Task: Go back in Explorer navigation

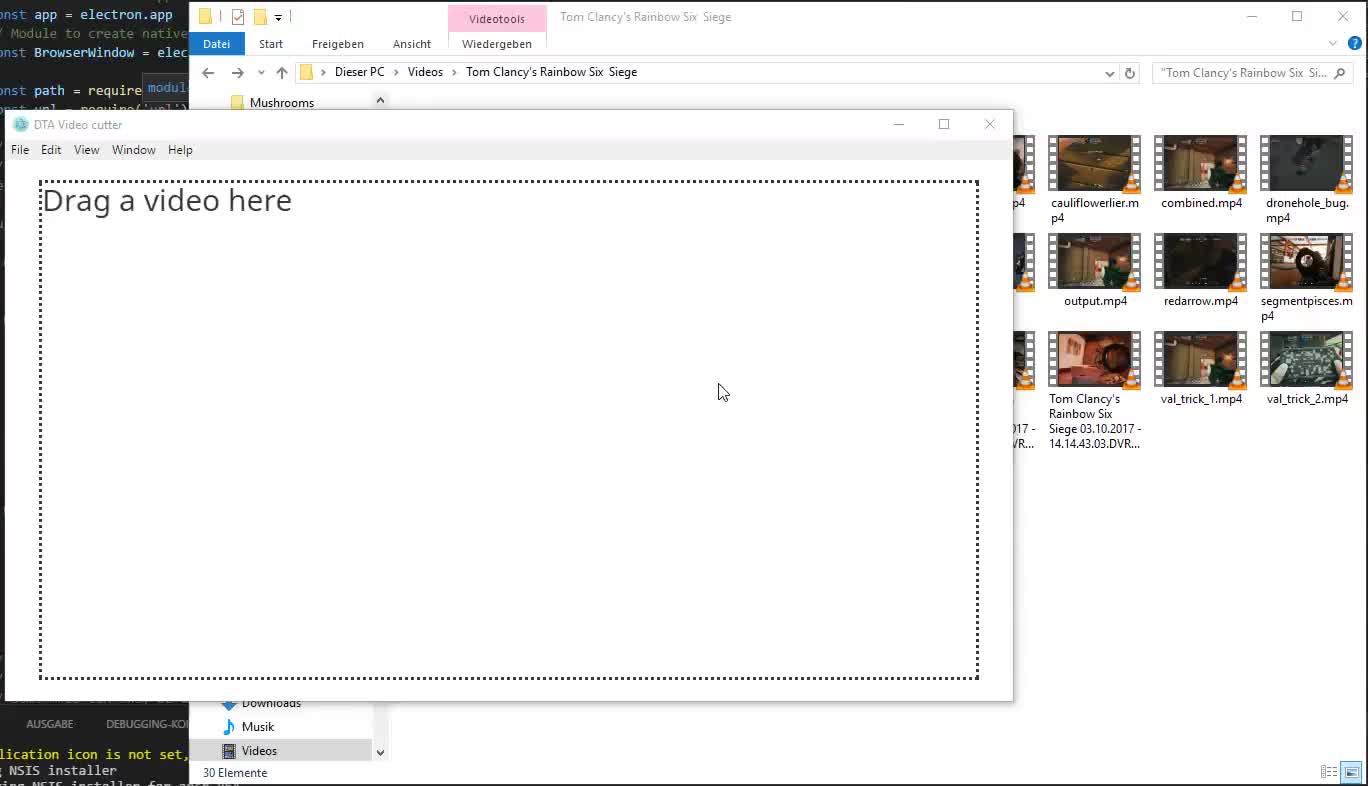Action: click(x=208, y=73)
